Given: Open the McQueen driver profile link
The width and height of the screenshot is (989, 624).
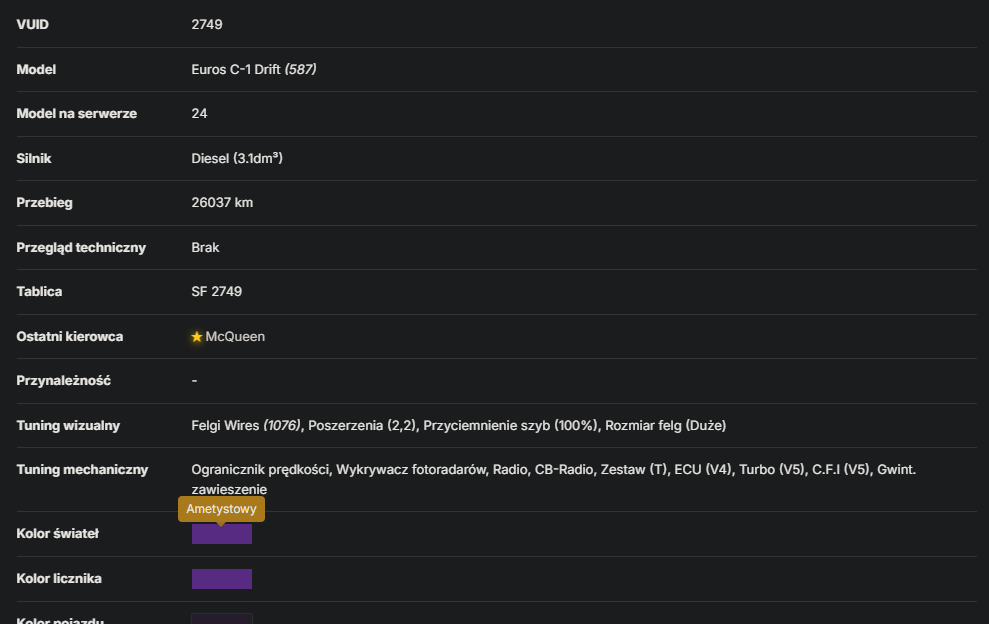Looking at the screenshot, I should pyautogui.click(x=235, y=337).
